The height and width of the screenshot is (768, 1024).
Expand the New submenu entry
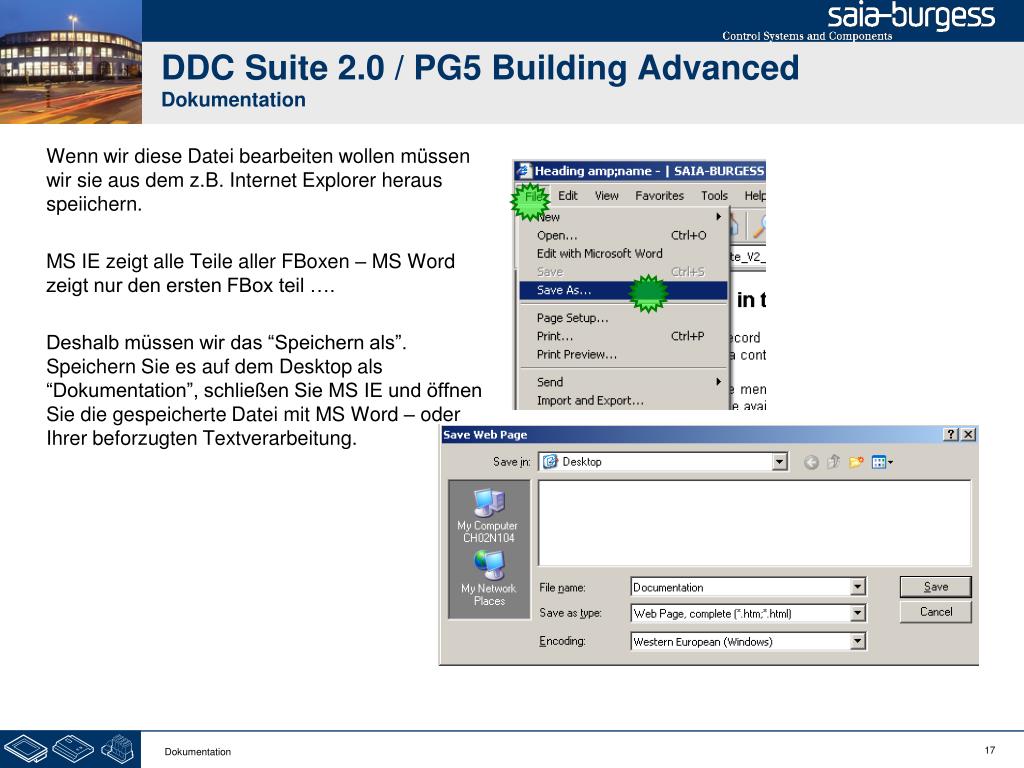pyautogui.click(x=623, y=217)
